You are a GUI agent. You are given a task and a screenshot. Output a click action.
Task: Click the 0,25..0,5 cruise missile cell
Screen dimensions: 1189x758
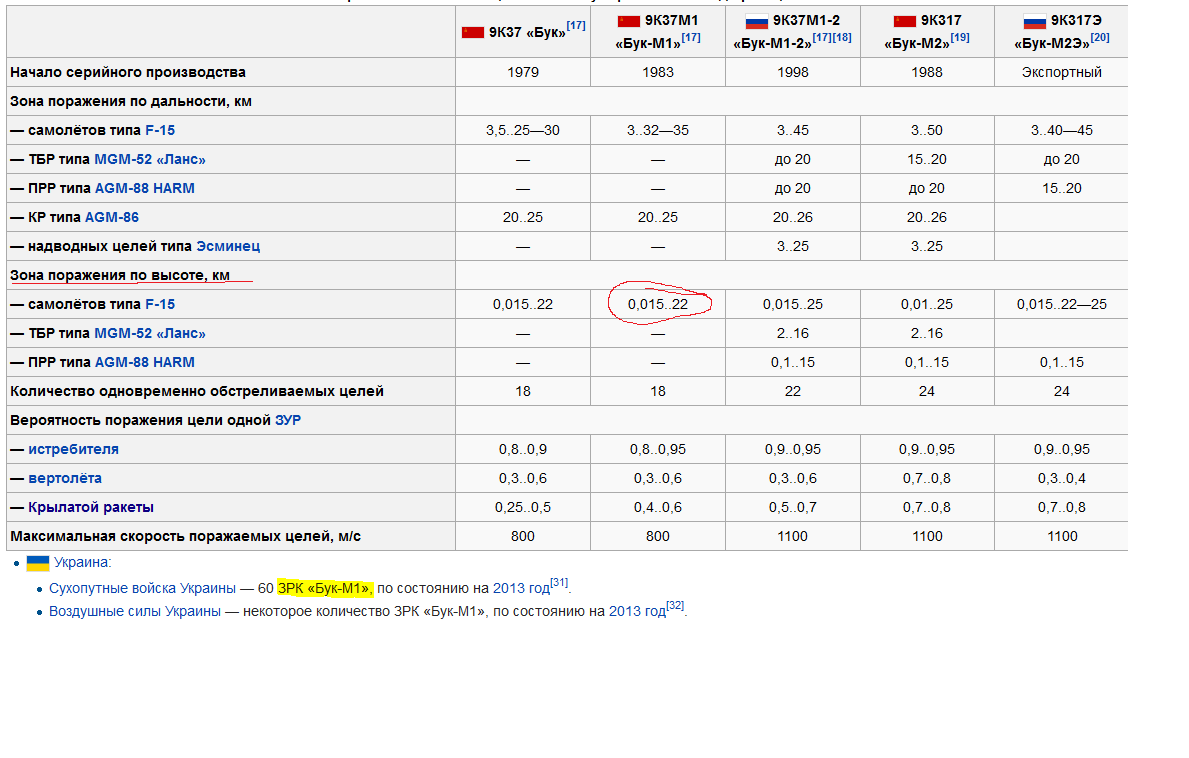pos(522,507)
